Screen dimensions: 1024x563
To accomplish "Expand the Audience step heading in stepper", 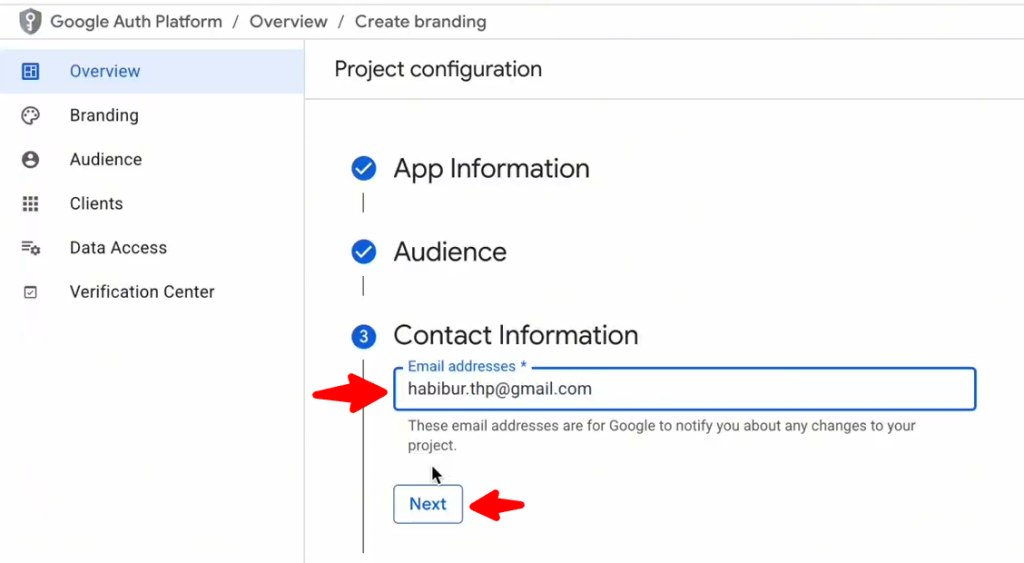I will point(450,252).
